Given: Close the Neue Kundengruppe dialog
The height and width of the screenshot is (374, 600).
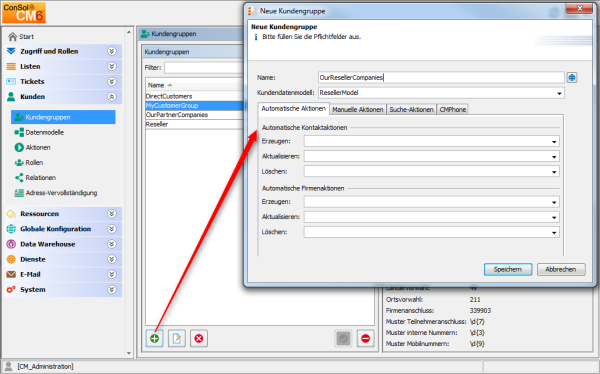Looking at the screenshot, I should tap(579, 8).
